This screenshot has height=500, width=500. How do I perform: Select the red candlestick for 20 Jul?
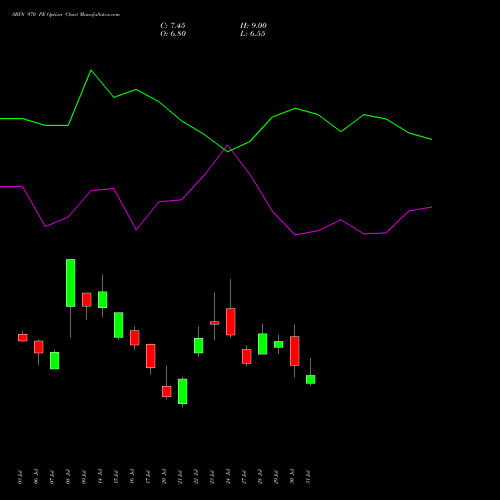click(x=167, y=391)
